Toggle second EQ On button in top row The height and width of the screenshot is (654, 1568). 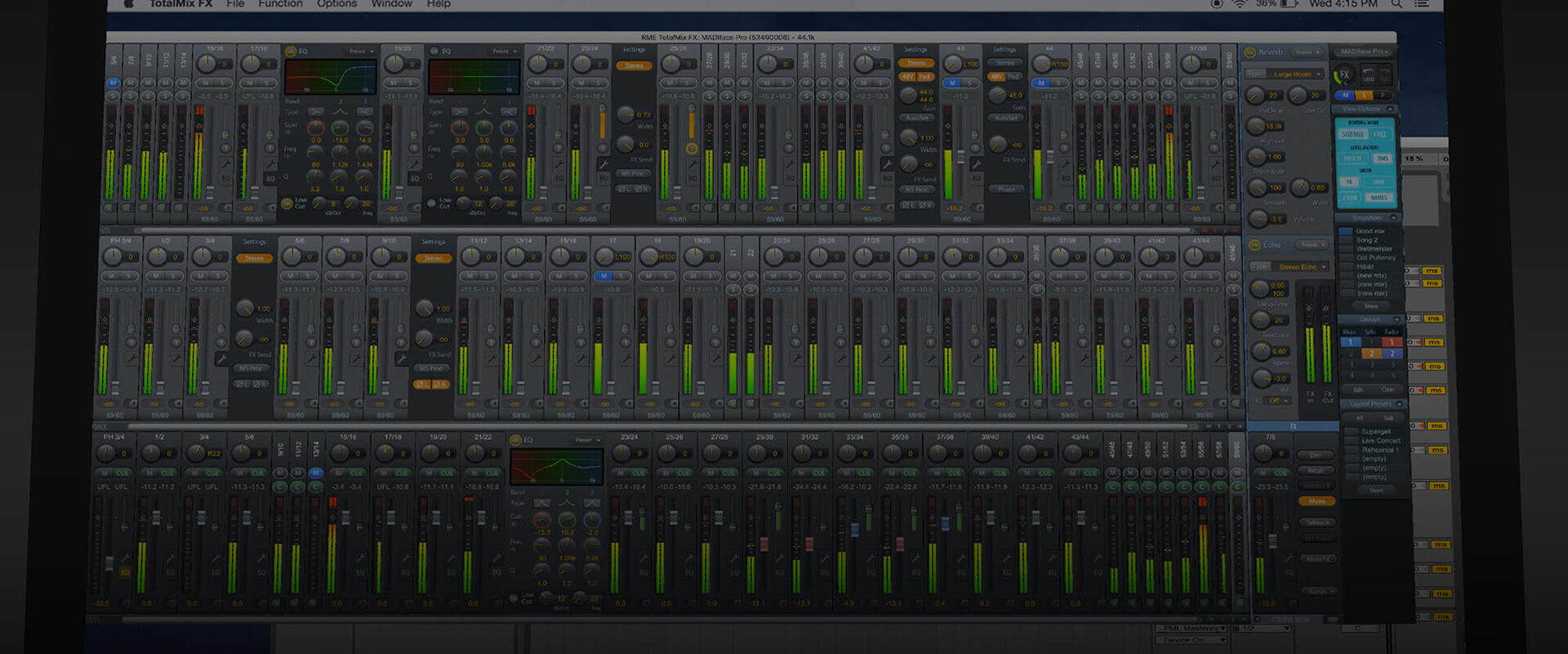click(x=434, y=51)
